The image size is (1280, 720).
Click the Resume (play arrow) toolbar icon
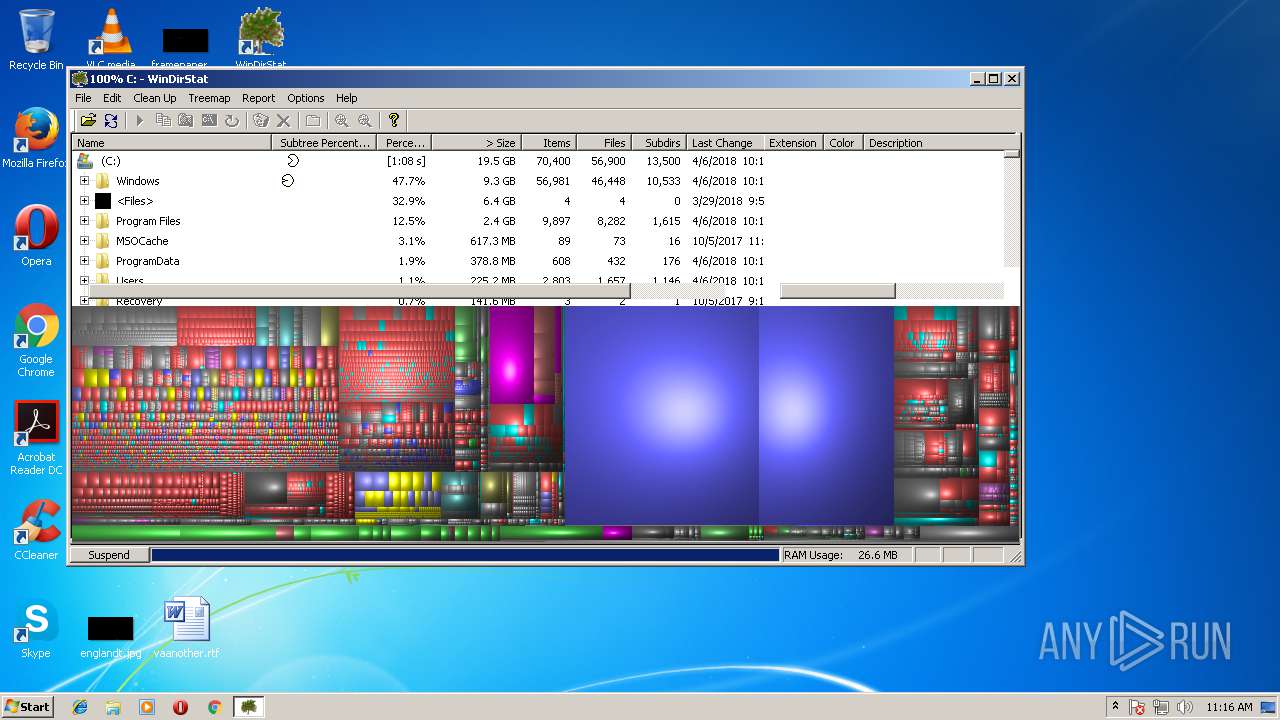click(x=140, y=120)
